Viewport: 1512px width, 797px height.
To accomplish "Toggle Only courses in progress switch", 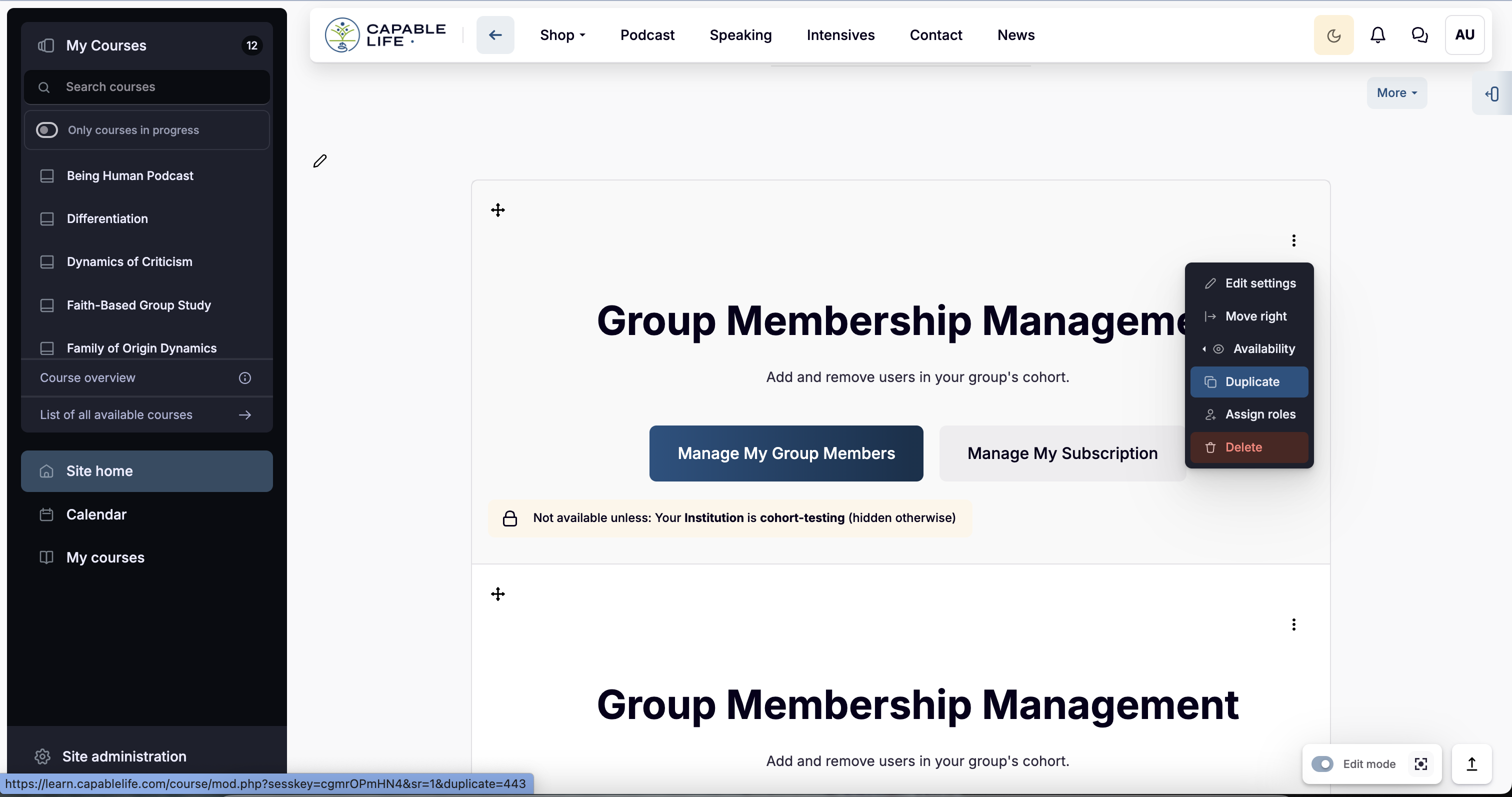I will [x=47, y=129].
